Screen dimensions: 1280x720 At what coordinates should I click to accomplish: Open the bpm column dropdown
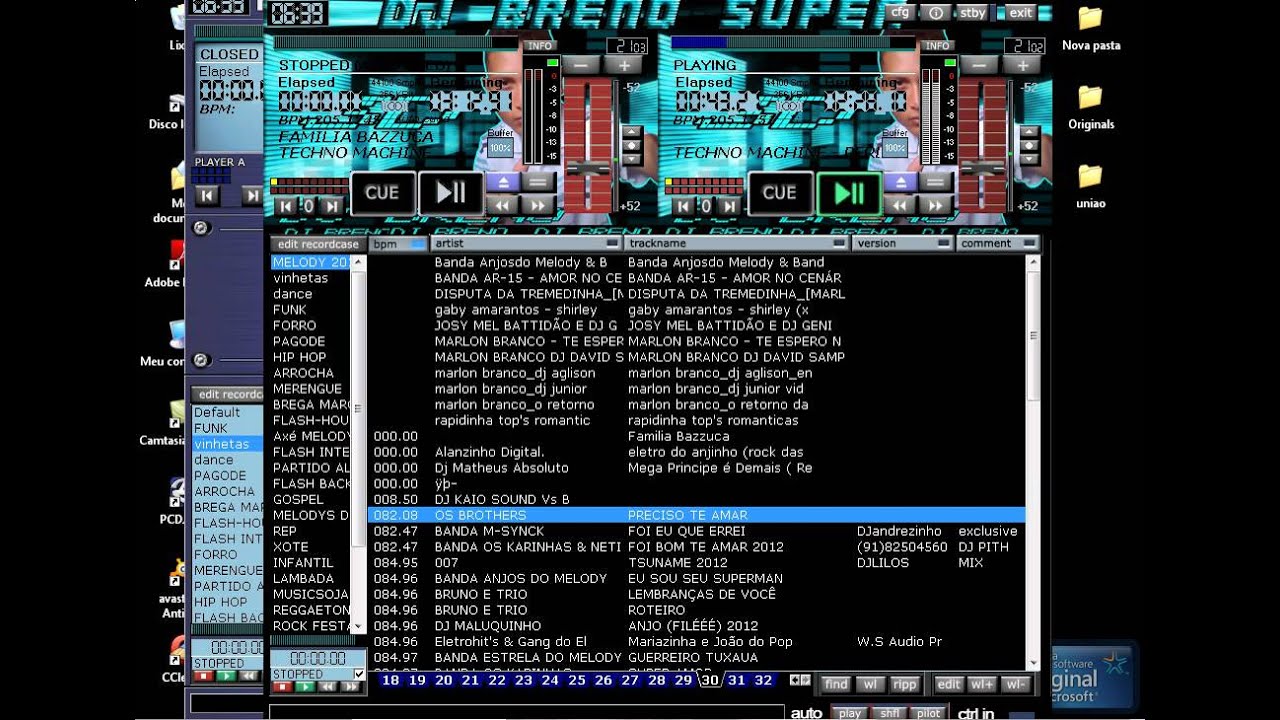pyautogui.click(x=418, y=243)
